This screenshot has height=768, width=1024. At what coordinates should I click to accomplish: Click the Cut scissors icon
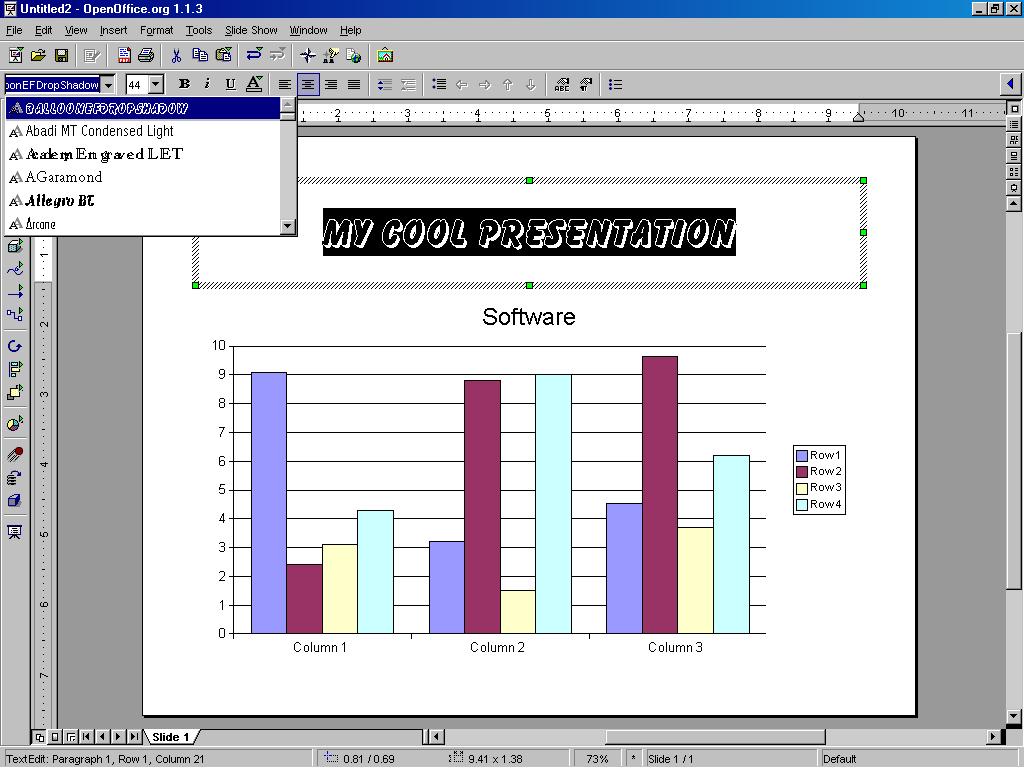pos(176,55)
